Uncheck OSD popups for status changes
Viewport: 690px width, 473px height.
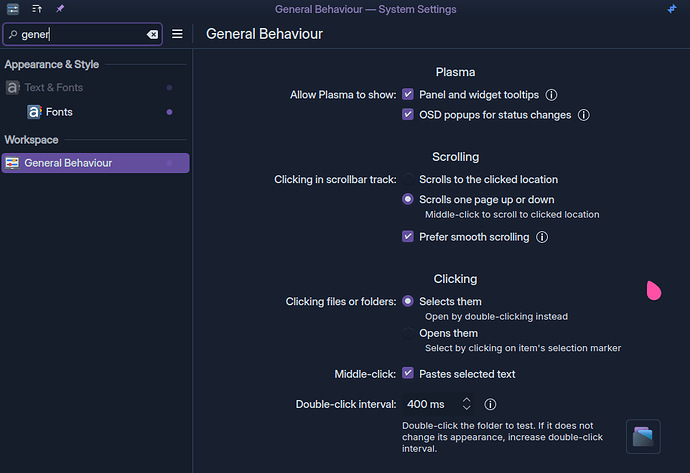408,115
